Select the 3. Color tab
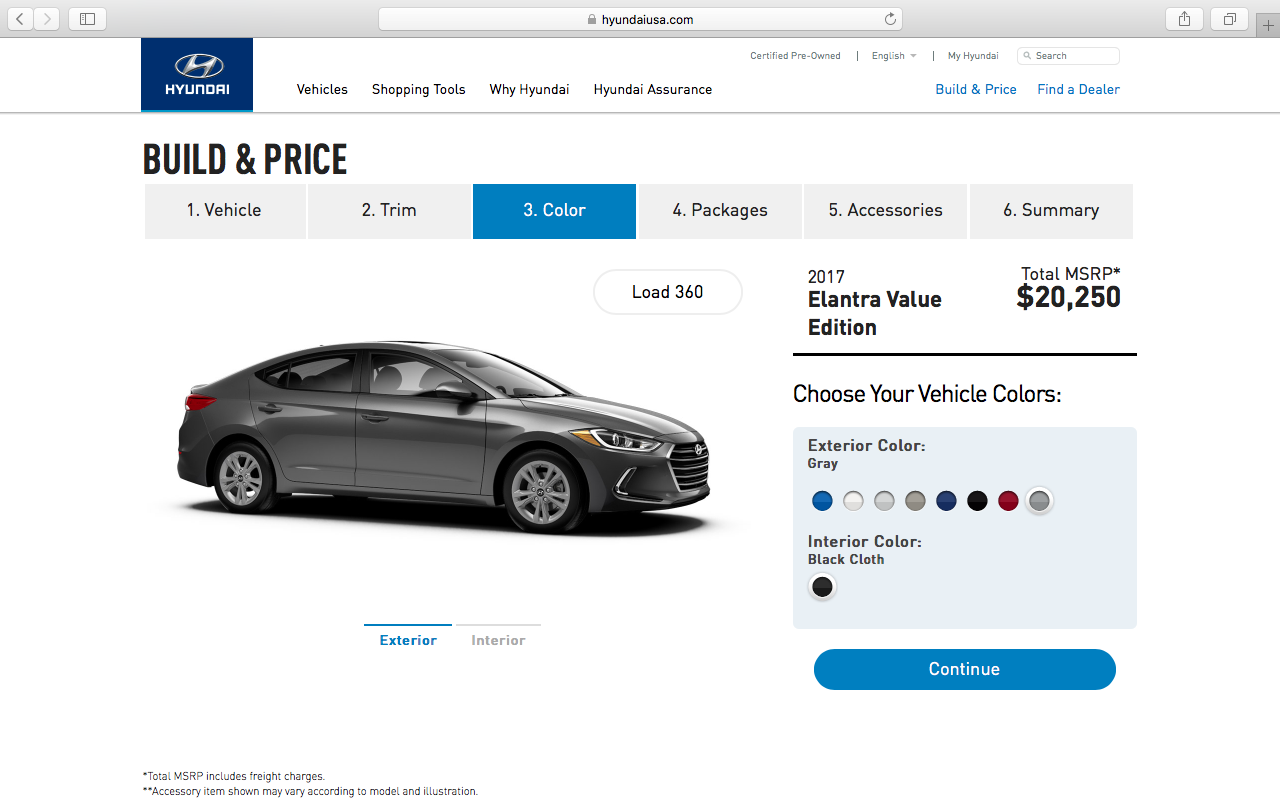Image resolution: width=1280 pixels, height=800 pixels. (x=554, y=211)
